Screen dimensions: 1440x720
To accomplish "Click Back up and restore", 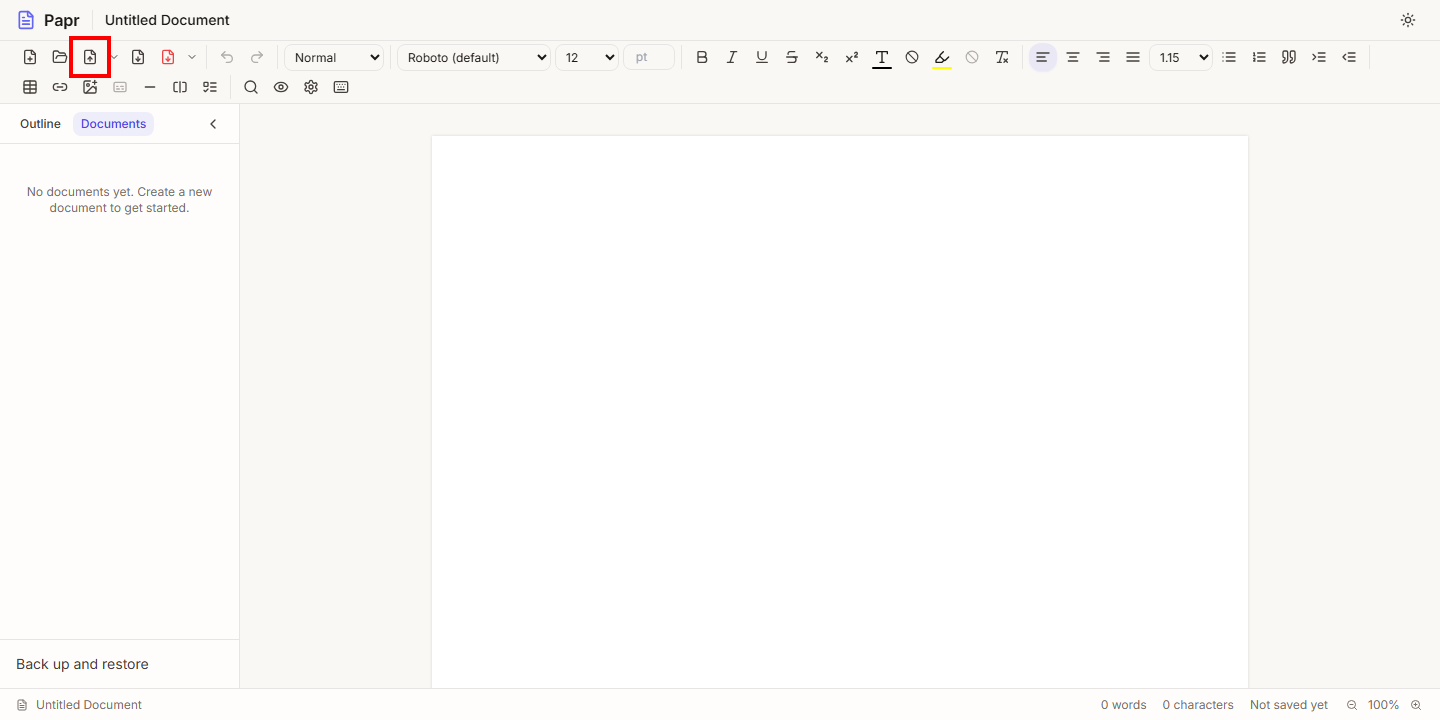I will pos(82,664).
